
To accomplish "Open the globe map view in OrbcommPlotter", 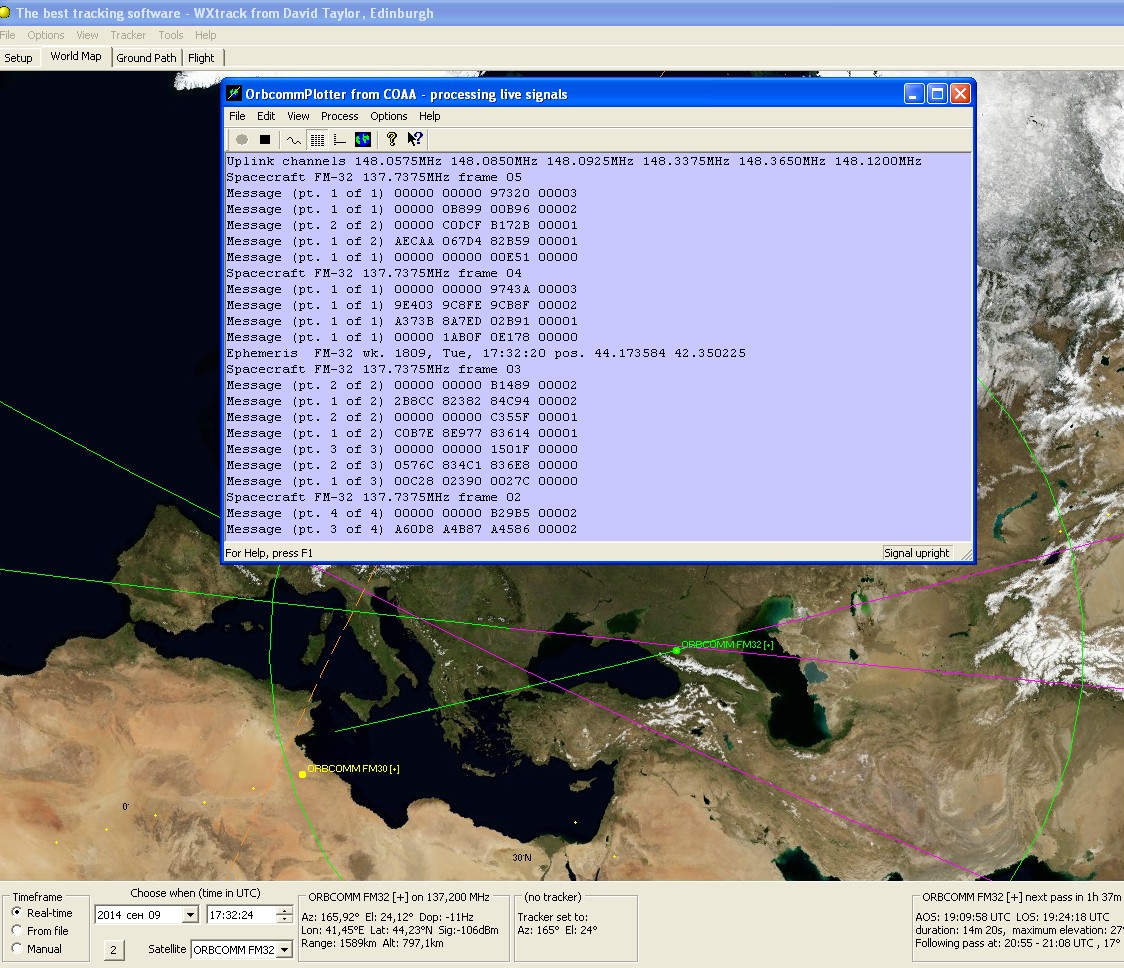I will pos(363,140).
